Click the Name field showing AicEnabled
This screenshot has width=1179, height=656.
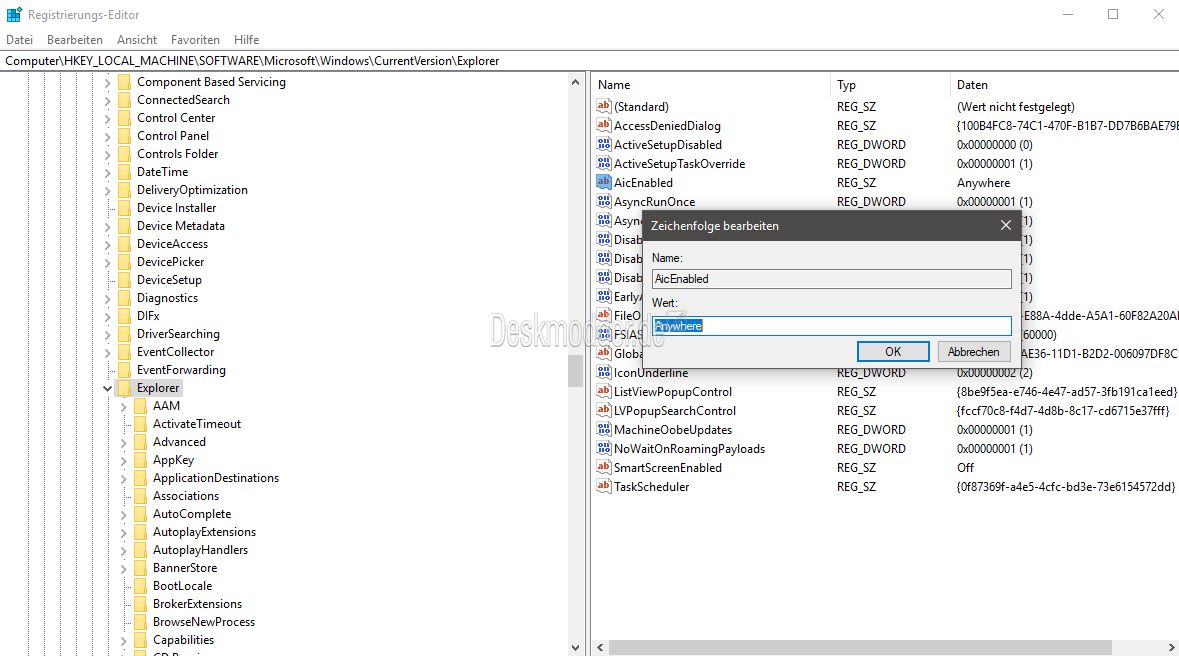click(x=832, y=278)
